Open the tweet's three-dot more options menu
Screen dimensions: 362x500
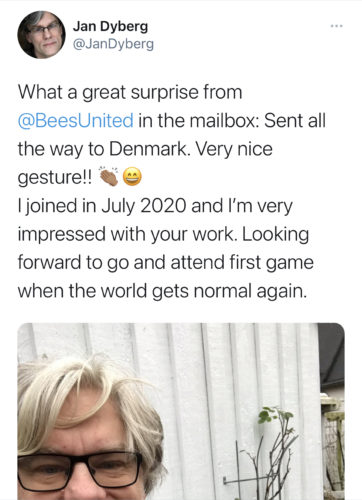(336, 26)
